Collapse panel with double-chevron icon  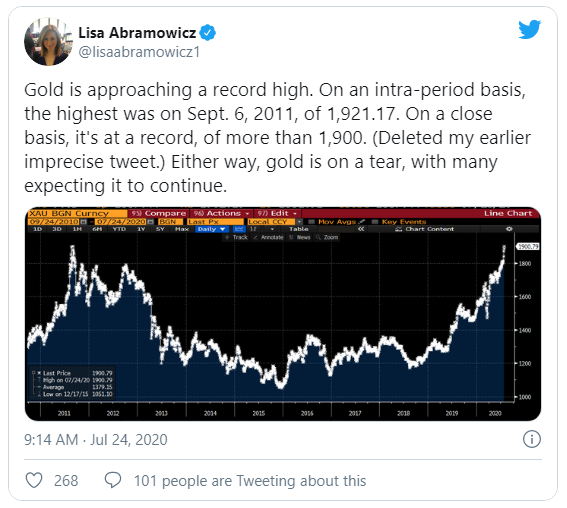point(361,229)
